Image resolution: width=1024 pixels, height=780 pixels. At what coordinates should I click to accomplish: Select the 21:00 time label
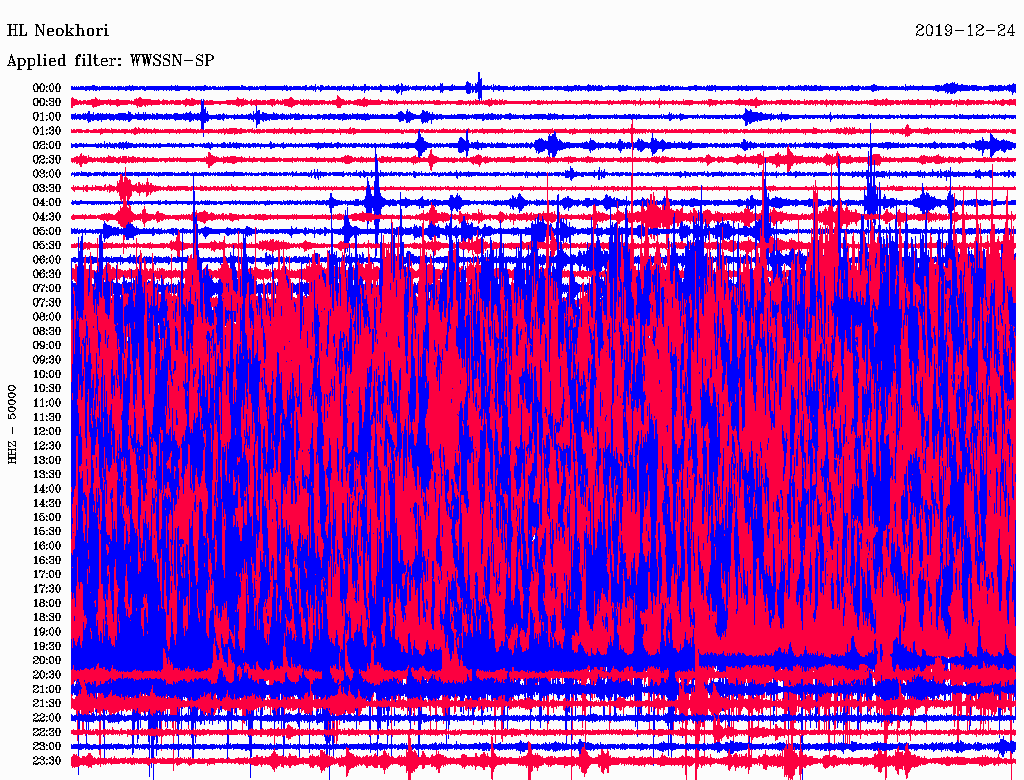tap(47, 689)
